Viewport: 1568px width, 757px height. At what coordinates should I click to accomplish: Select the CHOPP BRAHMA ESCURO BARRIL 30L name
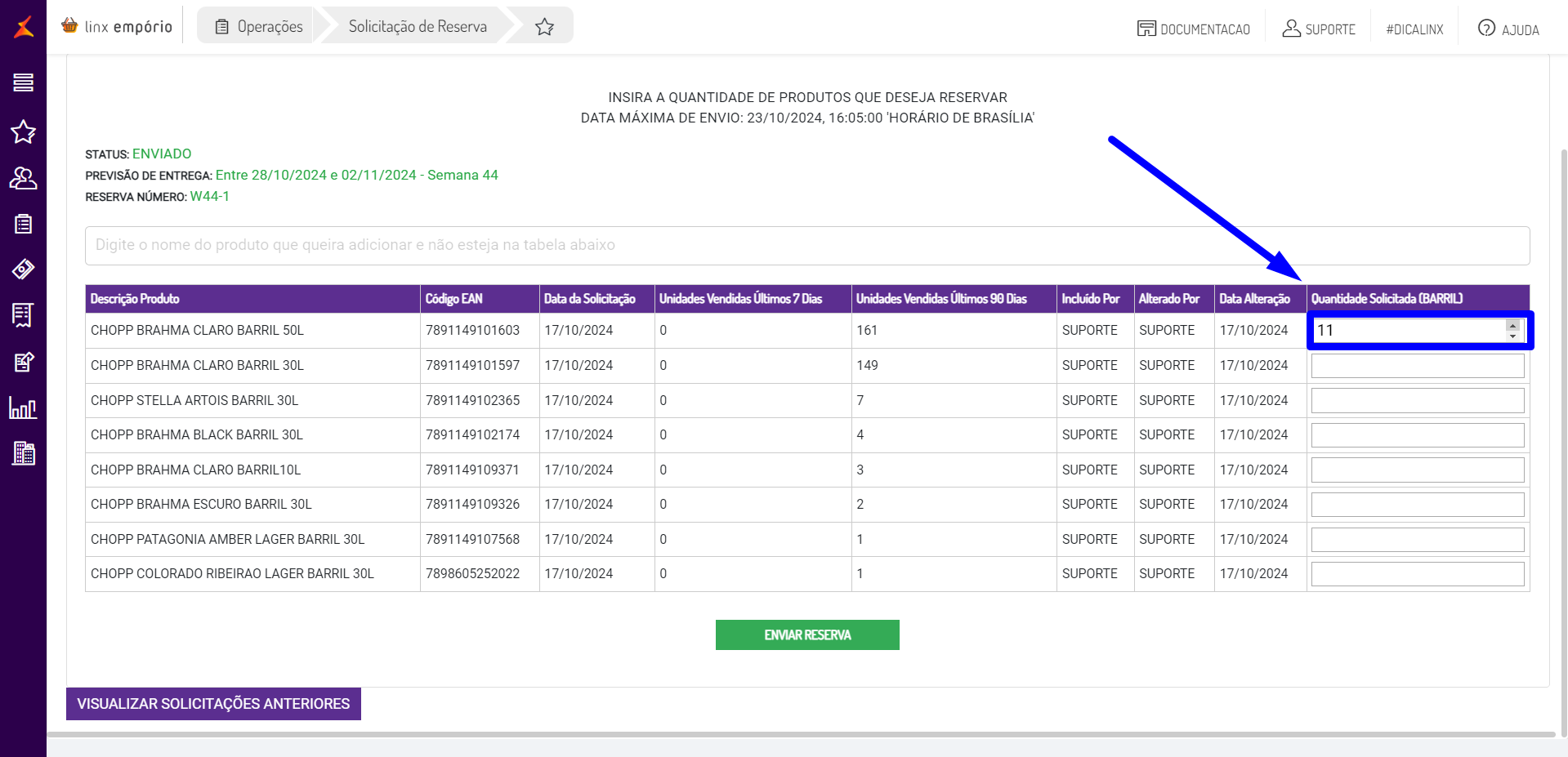pos(201,505)
